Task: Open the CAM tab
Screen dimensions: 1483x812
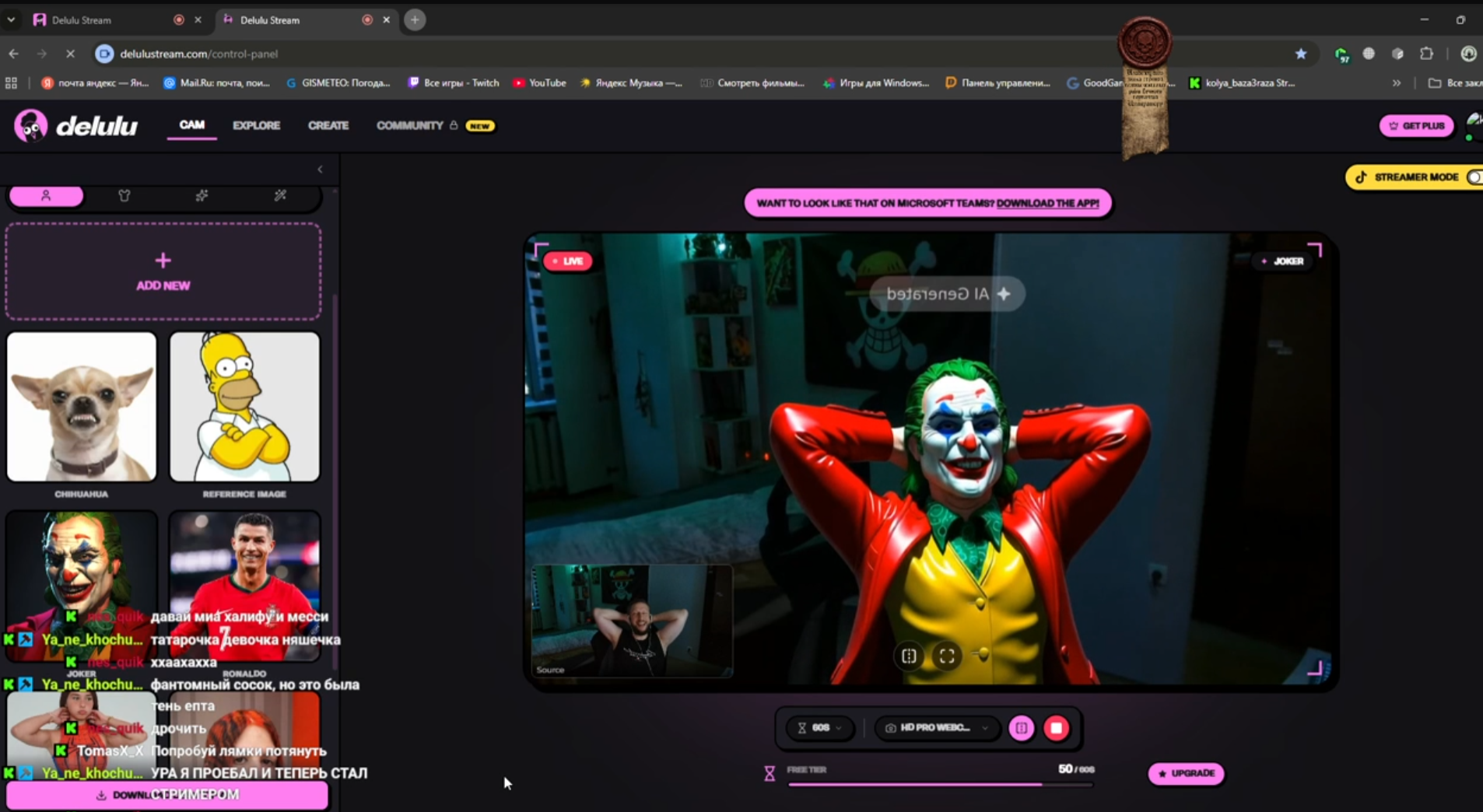Action: 191,124
